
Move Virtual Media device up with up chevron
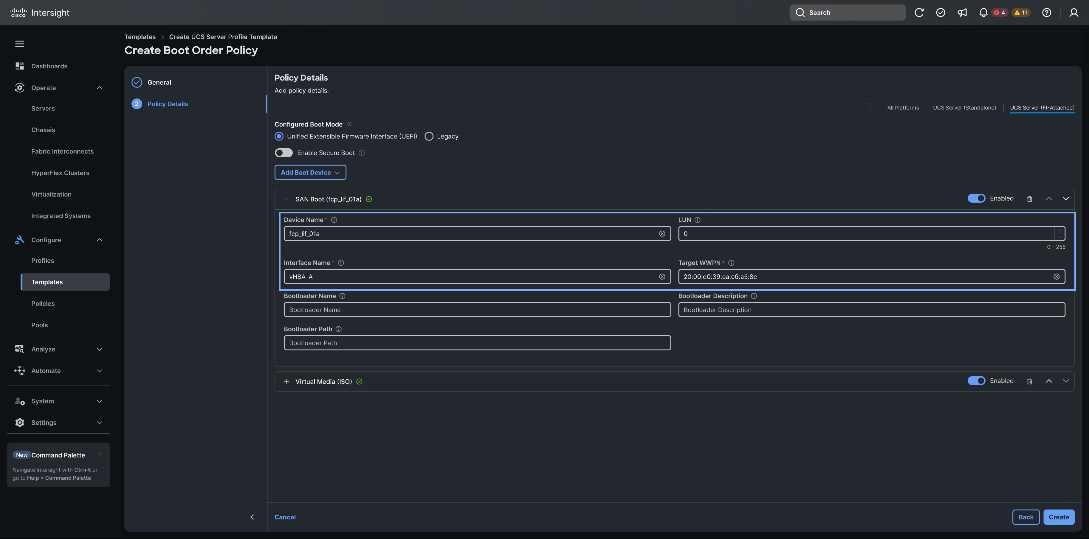point(1049,381)
